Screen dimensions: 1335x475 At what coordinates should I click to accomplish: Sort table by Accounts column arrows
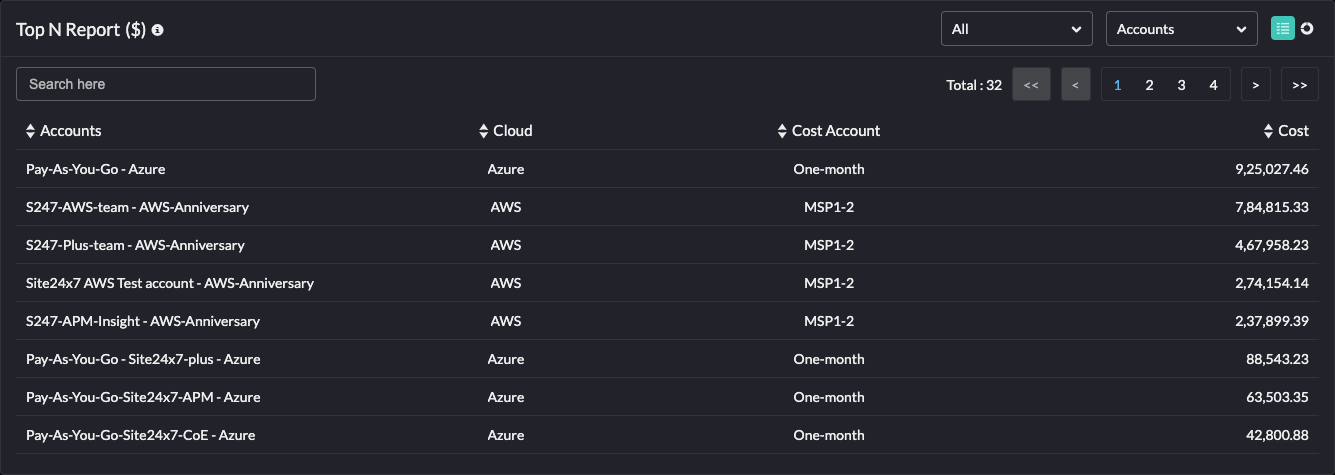[30, 131]
